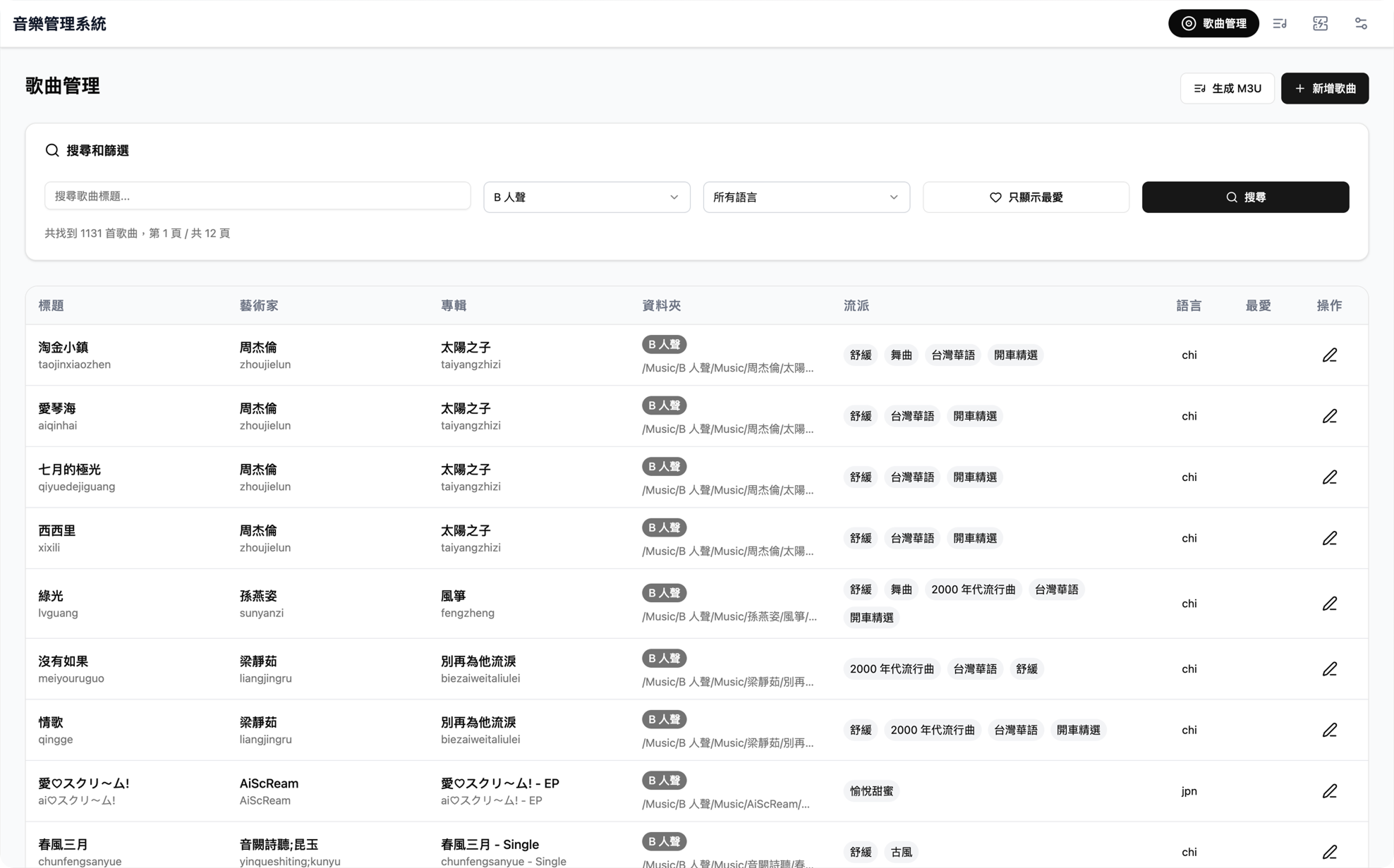Click the 舒緩 tag in 西西里 row
The height and width of the screenshot is (868, 1394).
coord(861,538)
